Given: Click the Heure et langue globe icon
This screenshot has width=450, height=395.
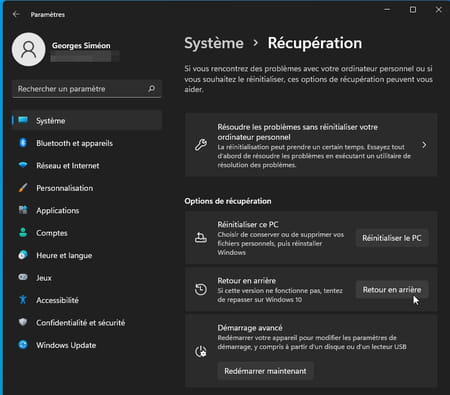Looking at the screenshot, I should click(23, 255).
